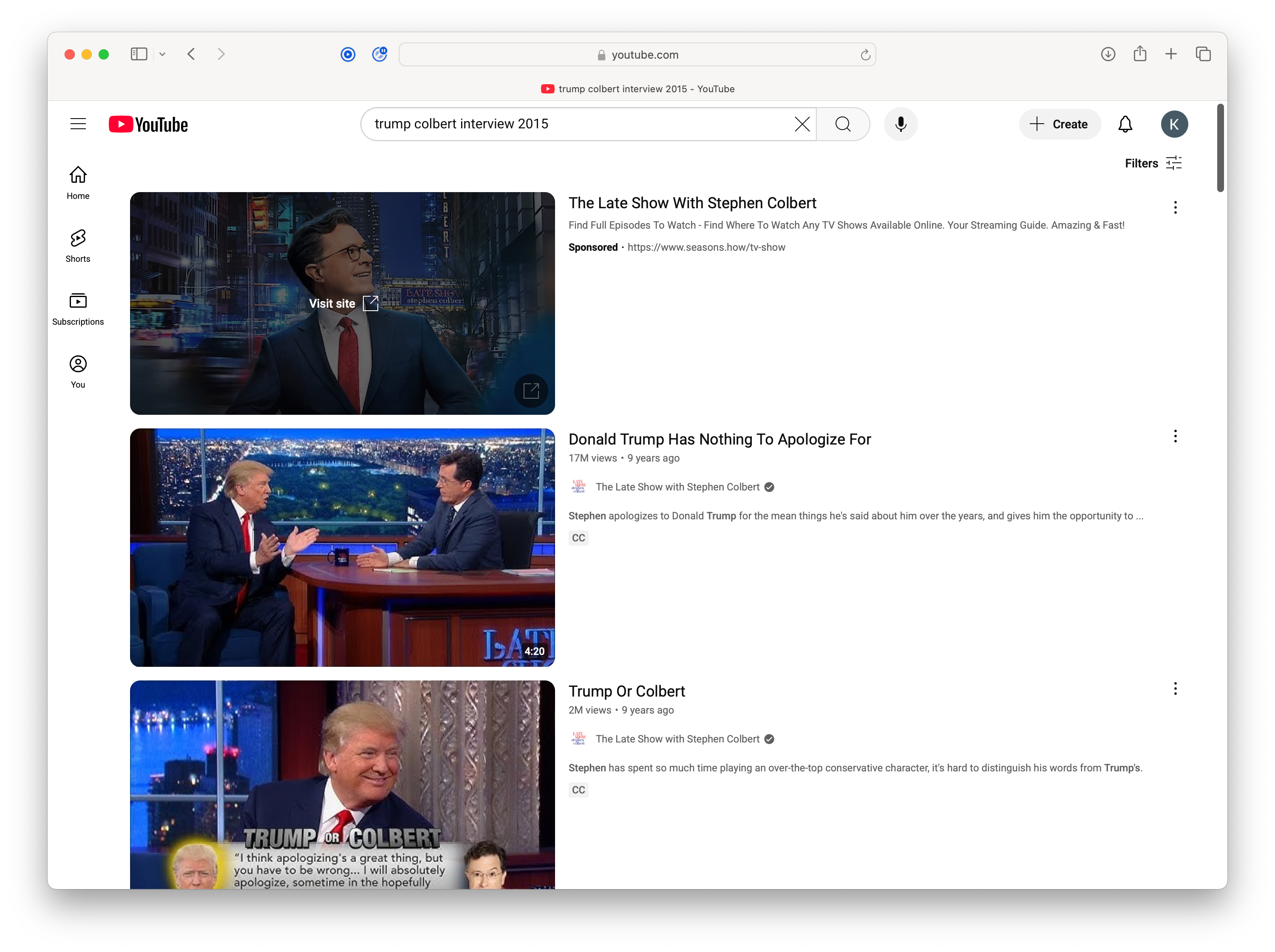Click the Create button
The height and width of the screenshot is (952, 1275).
click(x=1060, y=124)
